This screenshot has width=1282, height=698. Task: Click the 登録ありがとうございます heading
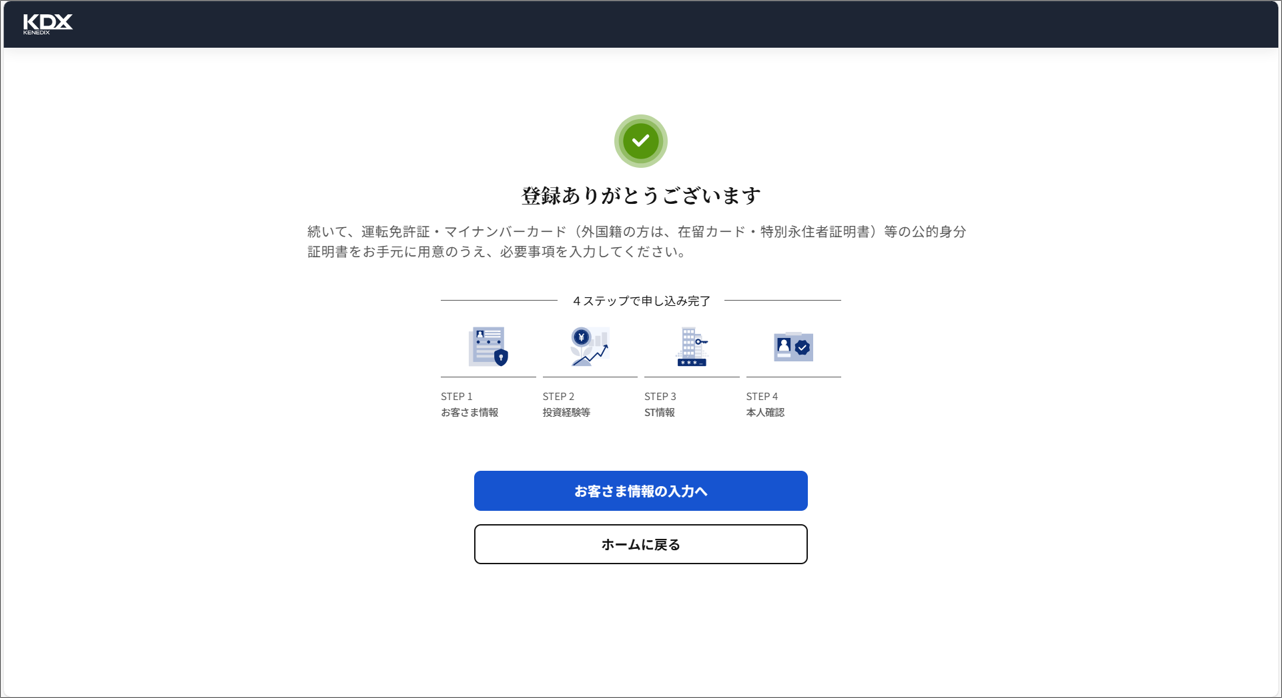pyautogui.click(x=641, y=195)
